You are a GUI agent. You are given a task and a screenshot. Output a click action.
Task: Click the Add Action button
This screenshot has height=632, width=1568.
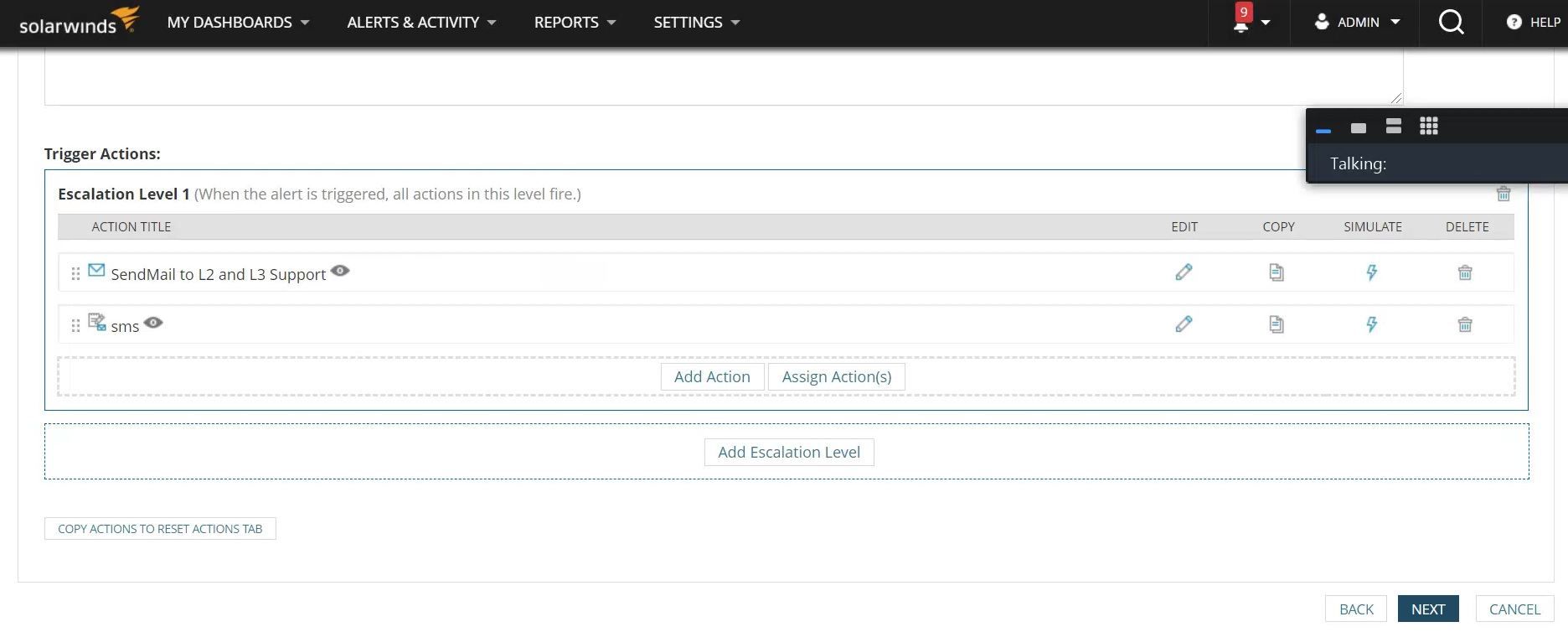coord(712,377)
